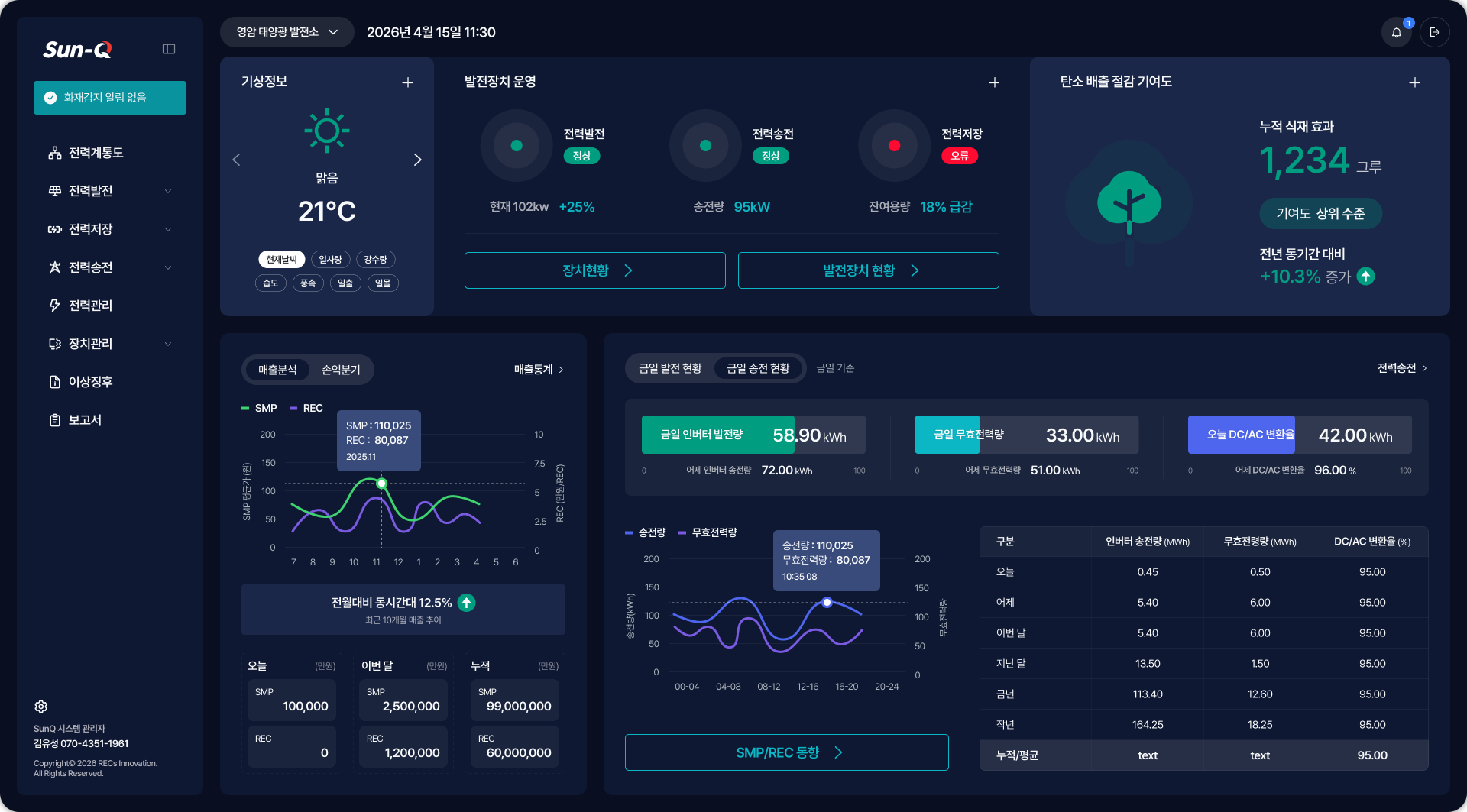Select the 습도 weather chip
The image size is (1467, 812).
pos(270,283)
